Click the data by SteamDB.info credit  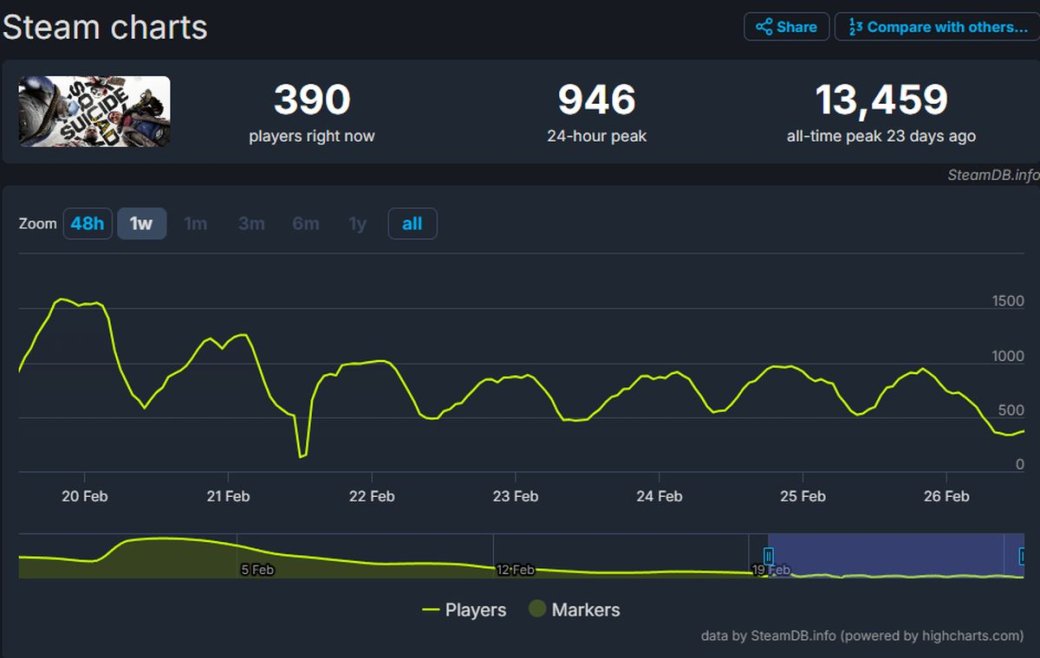[862, 635]
